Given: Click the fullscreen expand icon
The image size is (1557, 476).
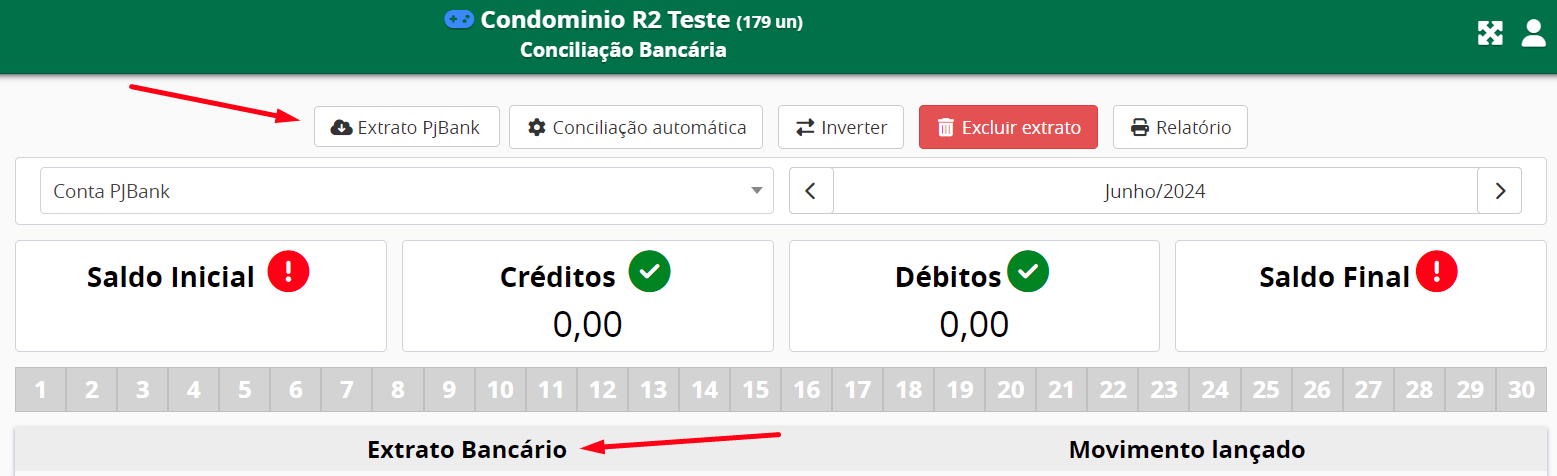Looking at the screenshot, I should [1490, 34].
